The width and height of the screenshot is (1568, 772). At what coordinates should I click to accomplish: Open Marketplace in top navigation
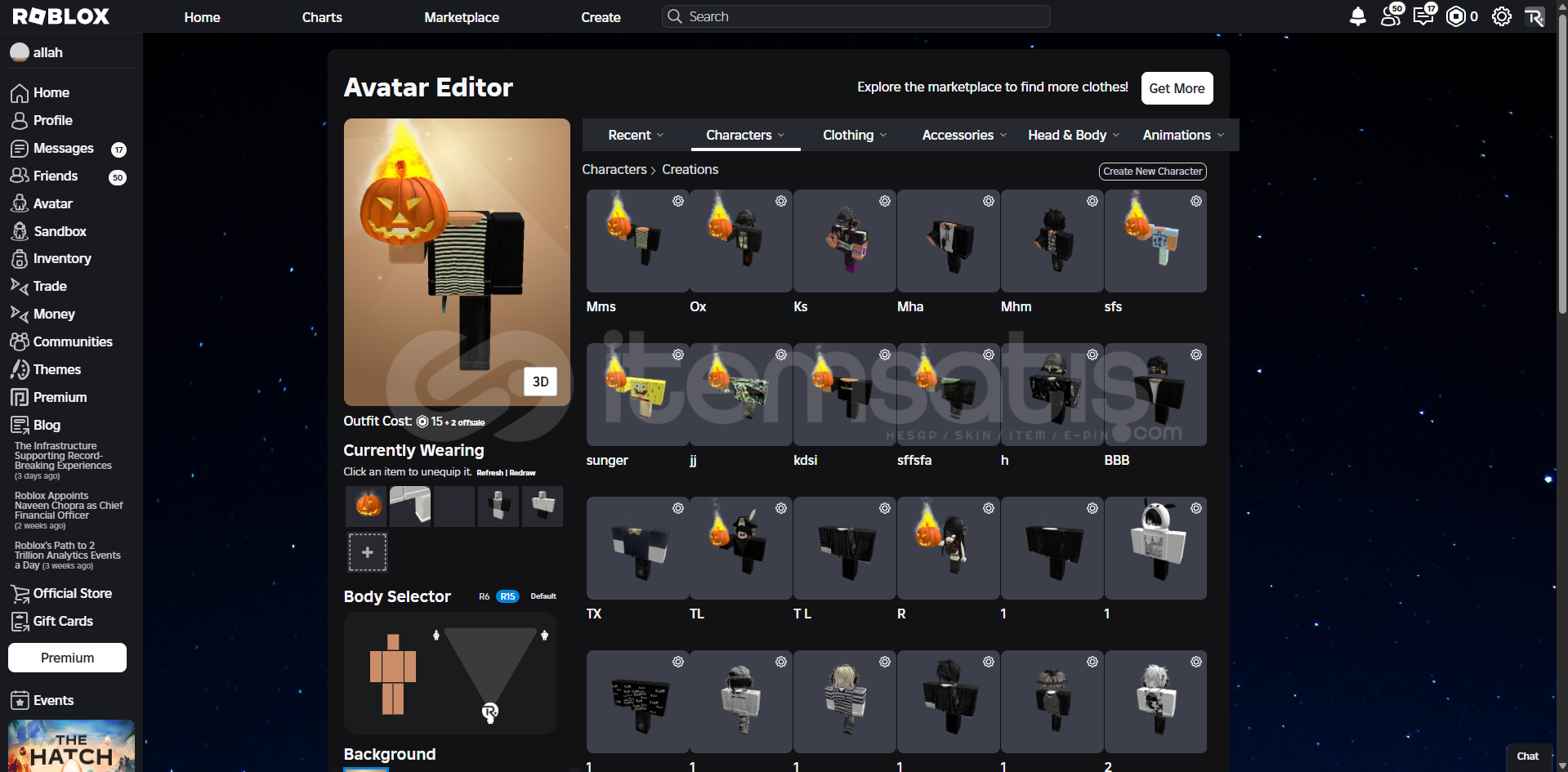[462, 17]
